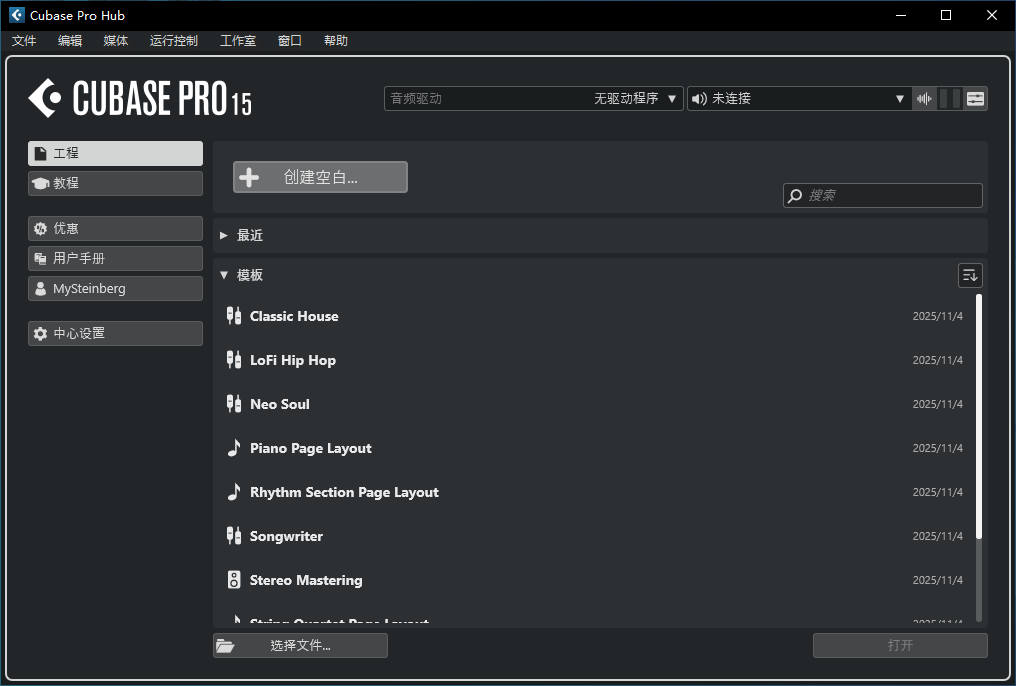Click the 2025/11/4 date of Classic House
The width and height of the screenshot is (1016, 686).
[x=938, y=316]
